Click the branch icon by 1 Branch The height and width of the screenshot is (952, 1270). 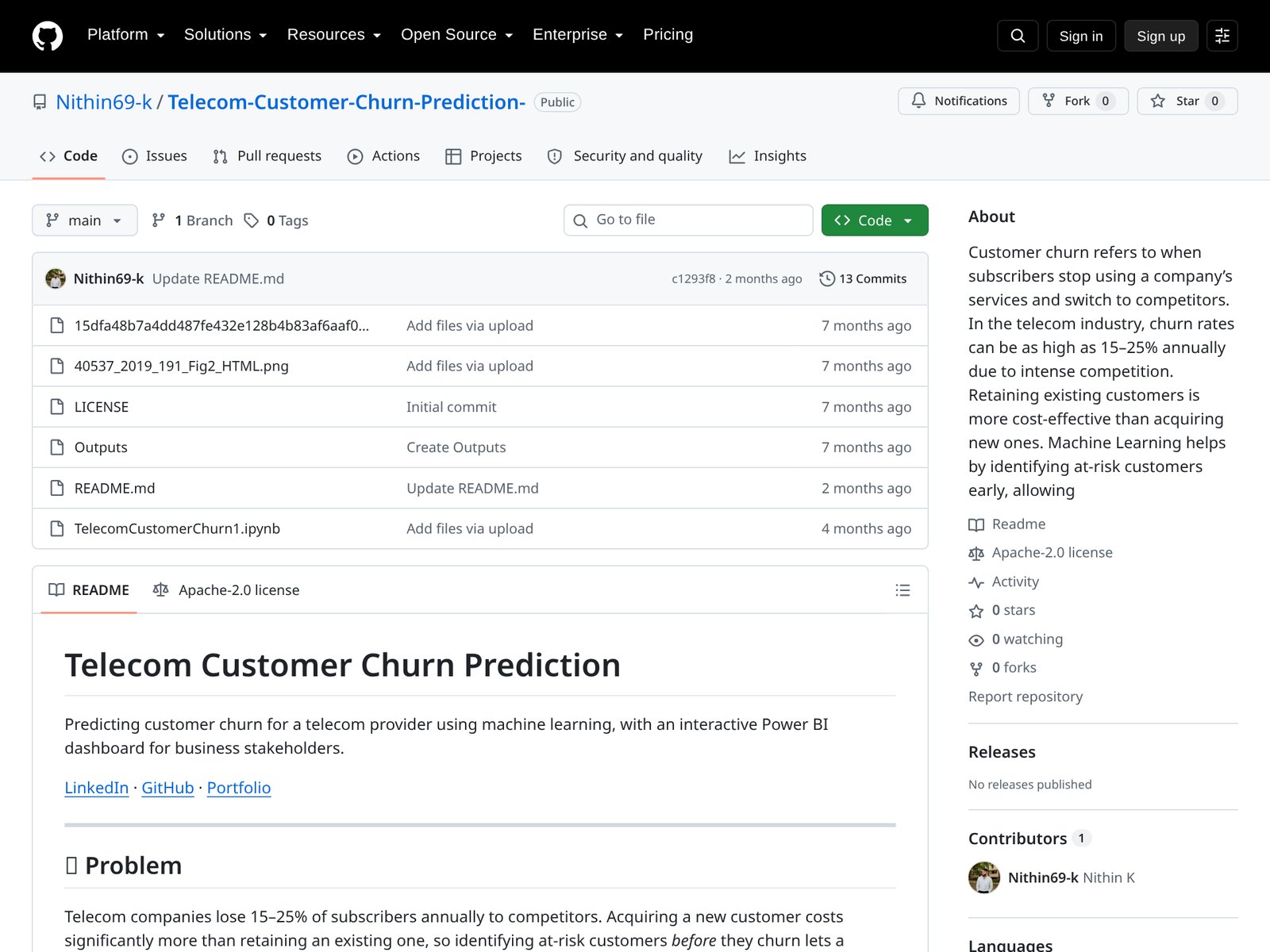pyautogui.click(x=159, y=221)
